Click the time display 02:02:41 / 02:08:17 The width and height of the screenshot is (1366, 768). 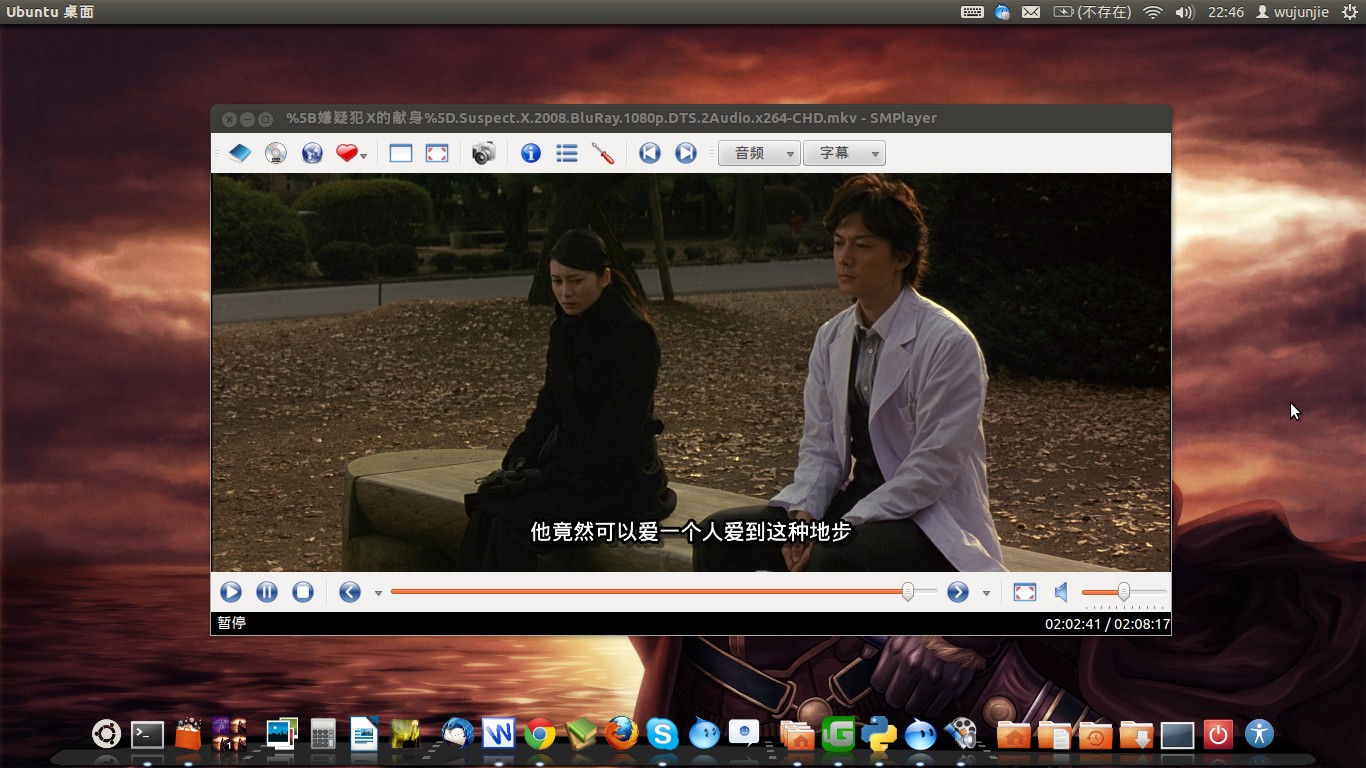pos(1106,624)
